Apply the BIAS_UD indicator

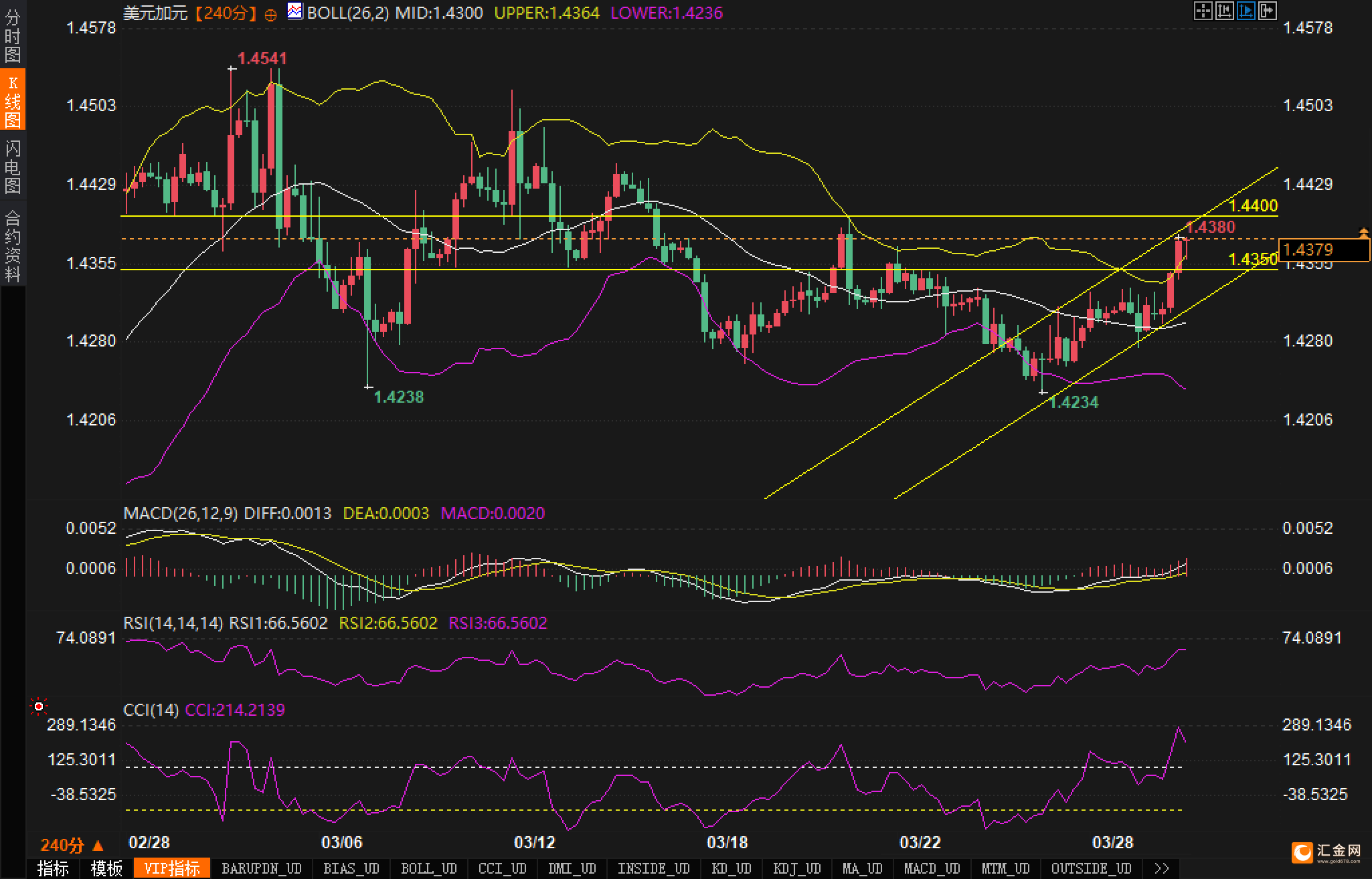[x=351, y=868]
